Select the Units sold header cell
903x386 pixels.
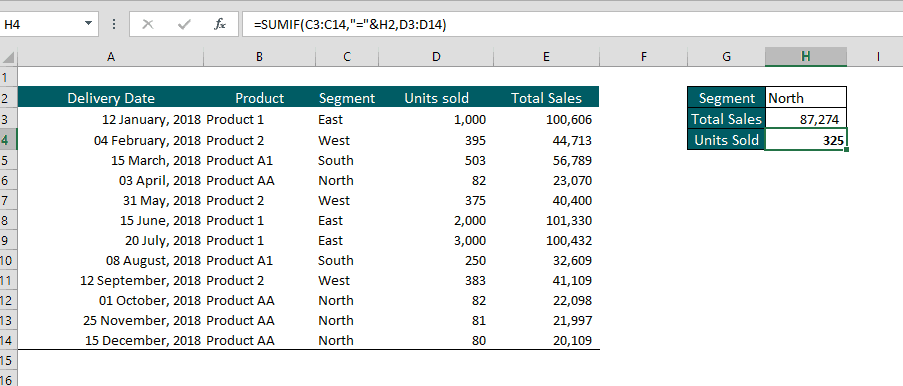[x=437, y=97]
